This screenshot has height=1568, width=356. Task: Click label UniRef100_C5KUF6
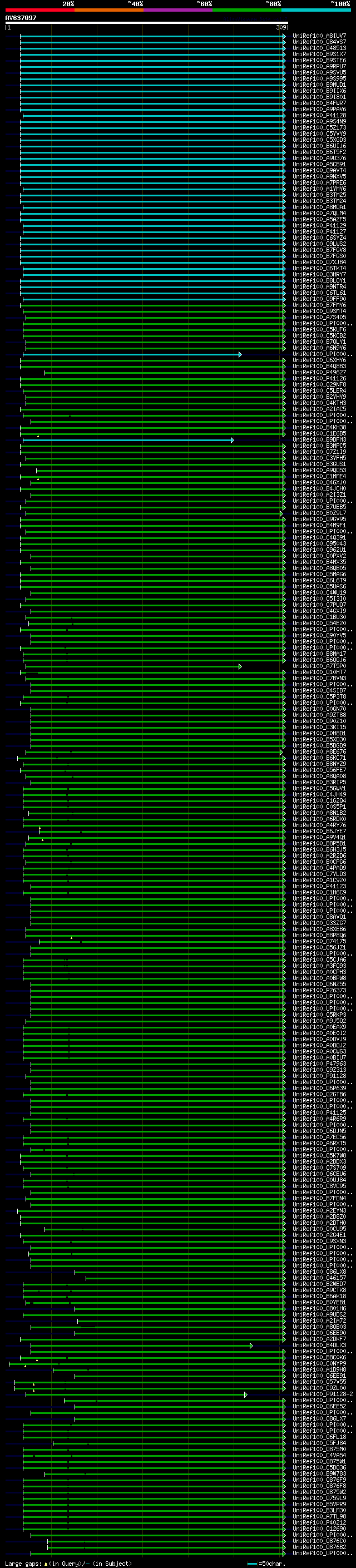[x=319, y=330]
